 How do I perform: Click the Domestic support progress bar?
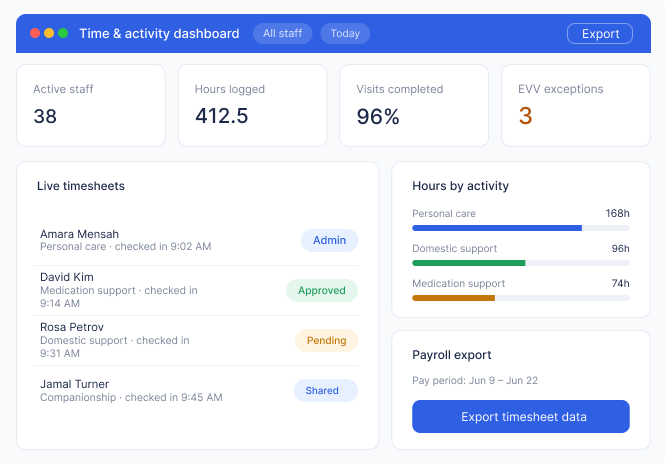tap(521, 263)
